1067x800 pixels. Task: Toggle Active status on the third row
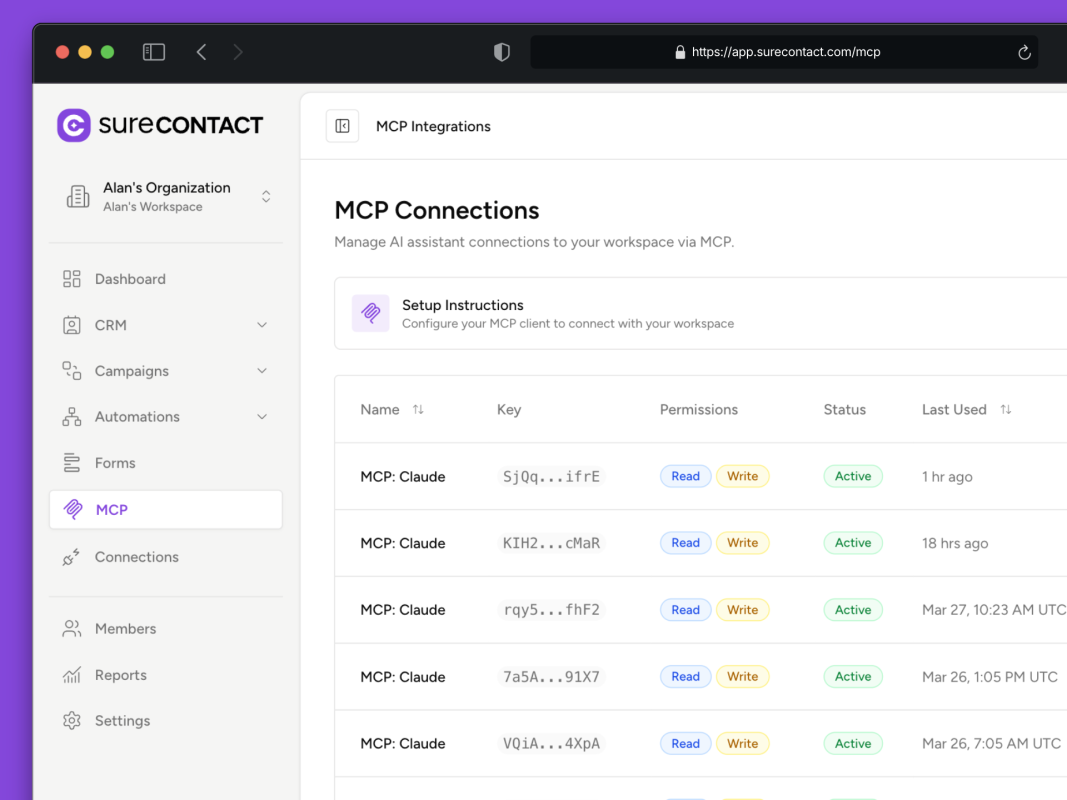pos(852,609)
